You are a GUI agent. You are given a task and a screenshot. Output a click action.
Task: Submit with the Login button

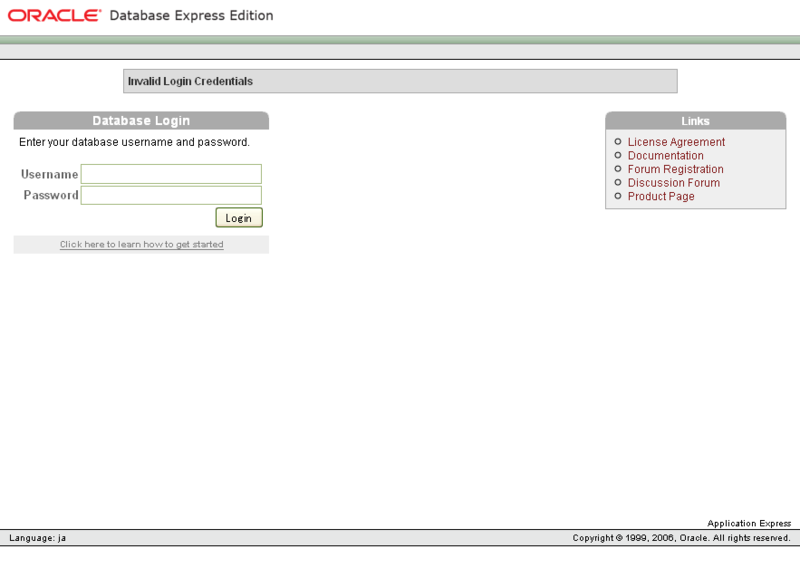(x=239, y=218)
